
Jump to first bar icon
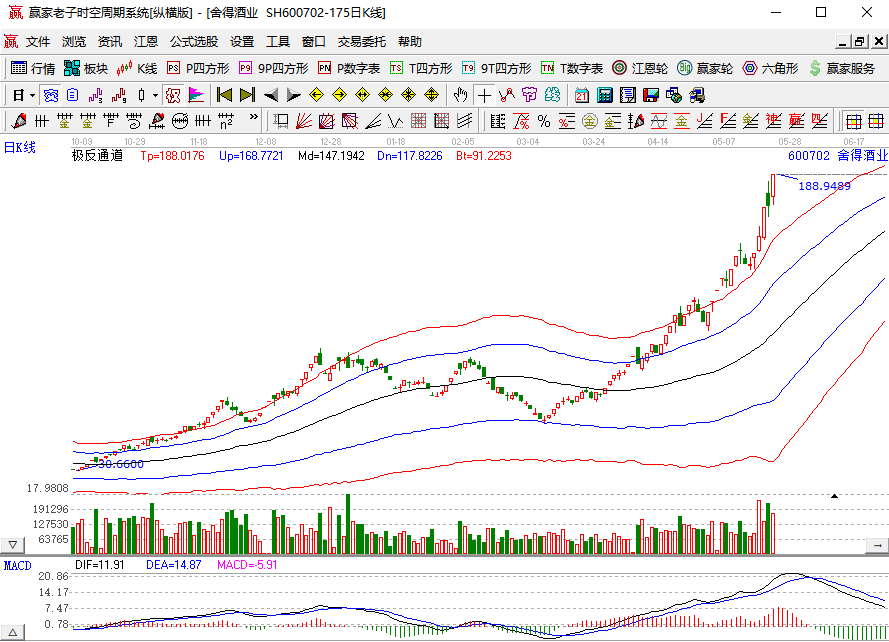tap(225, 95)
